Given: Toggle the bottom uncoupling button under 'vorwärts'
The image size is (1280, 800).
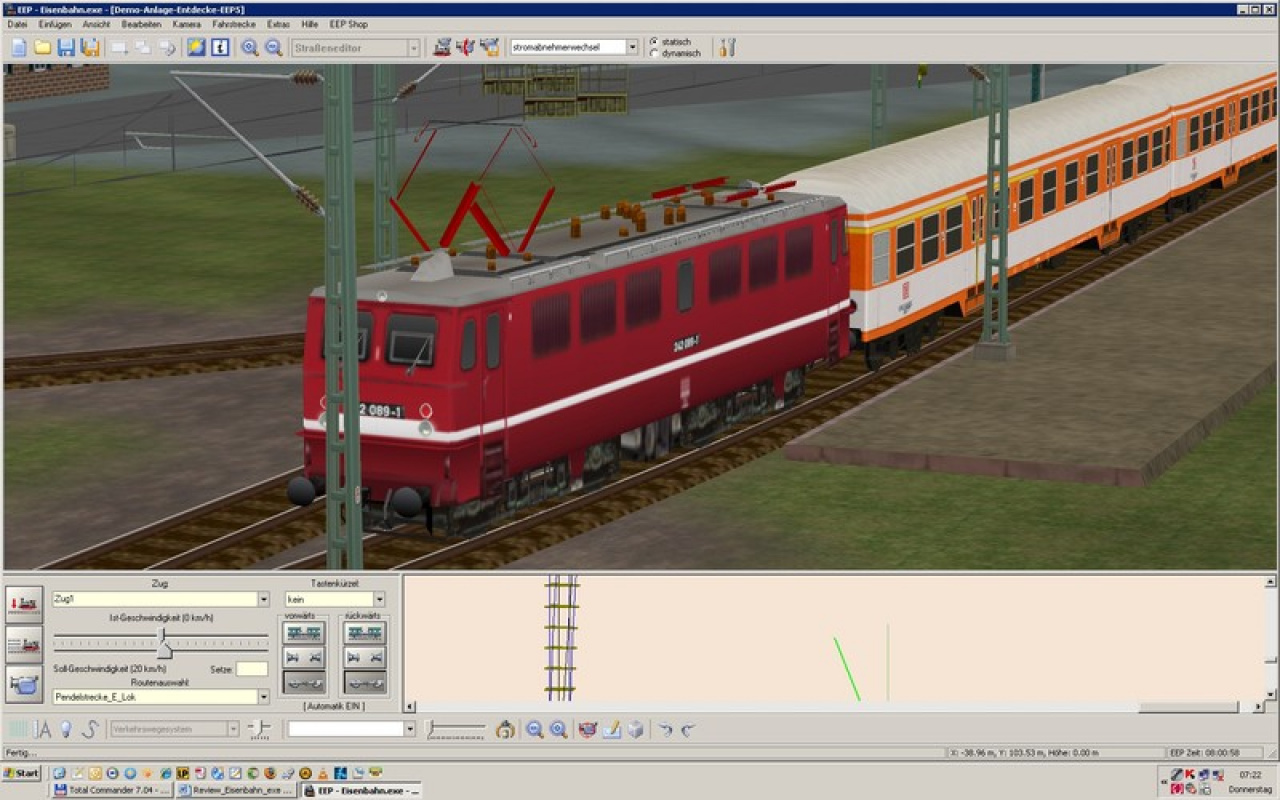Looking at the screenshot, I should 304,682.
